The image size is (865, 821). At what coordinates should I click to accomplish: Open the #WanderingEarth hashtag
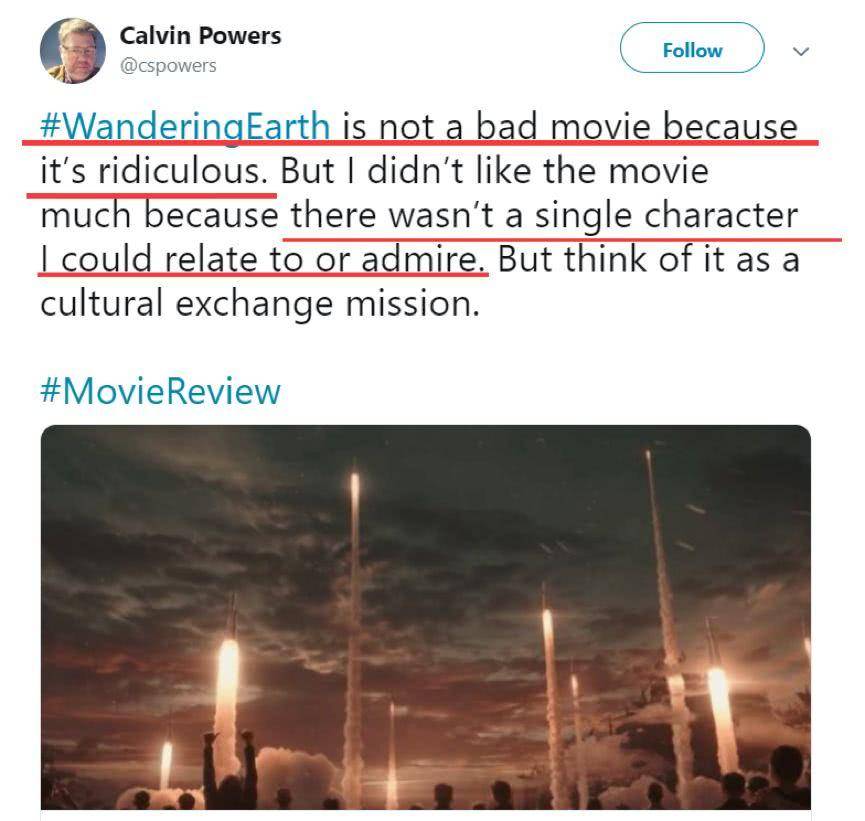185,126
